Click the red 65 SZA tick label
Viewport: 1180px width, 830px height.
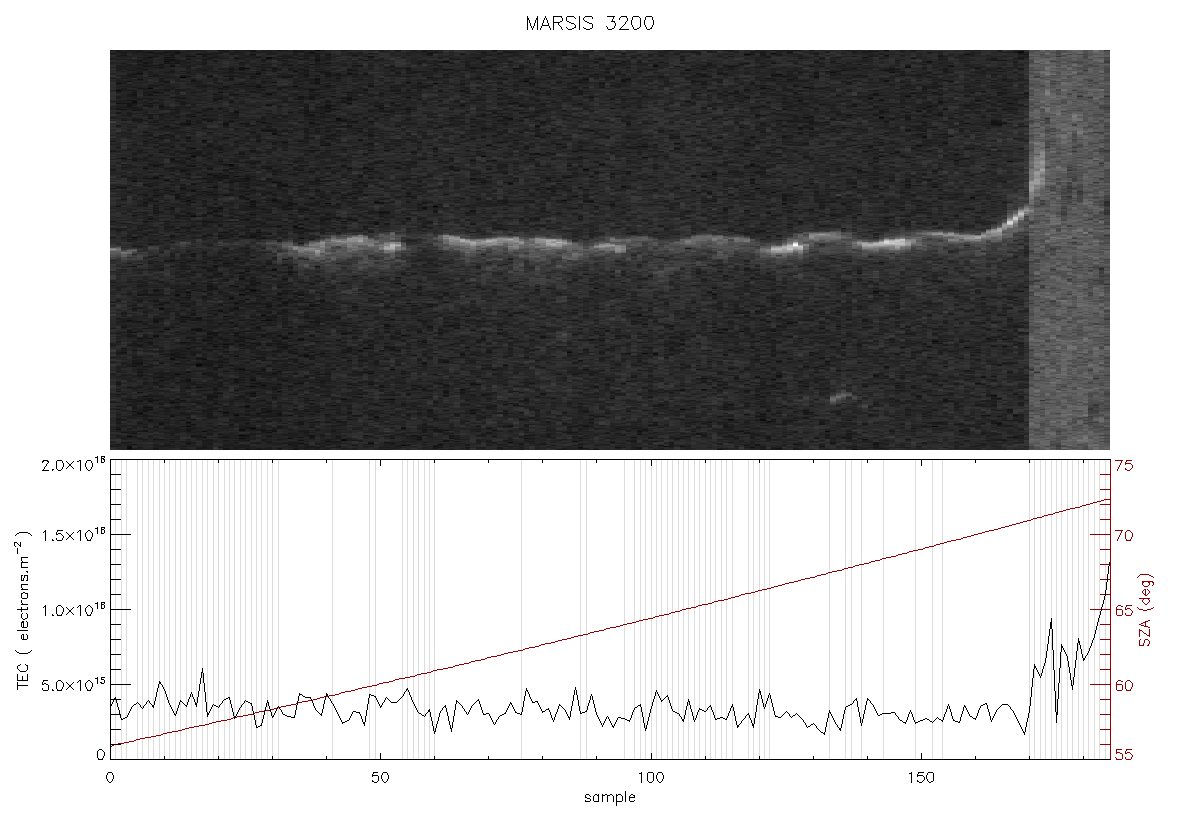(x=1124, y=610)
